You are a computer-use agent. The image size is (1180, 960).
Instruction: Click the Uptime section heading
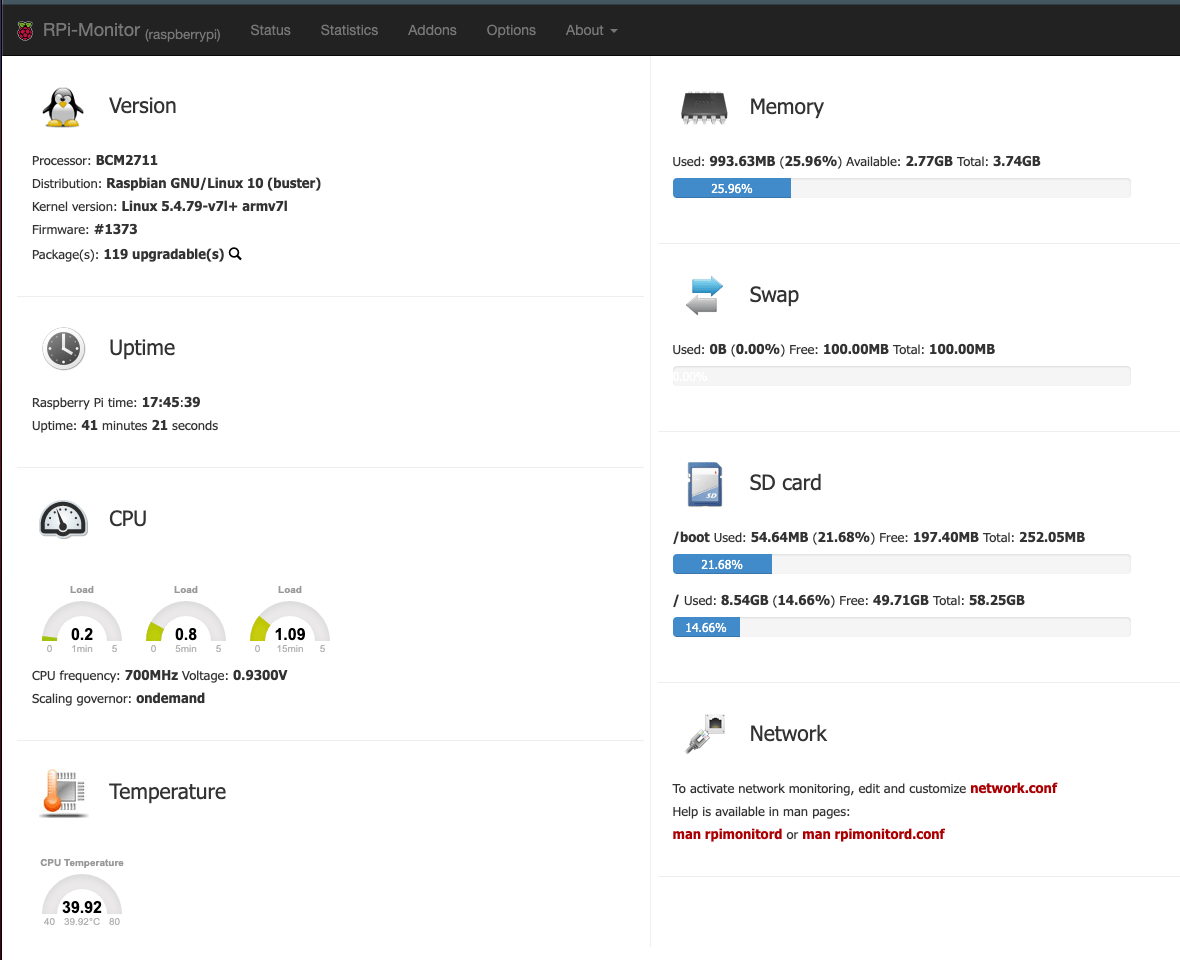(142, 348)
